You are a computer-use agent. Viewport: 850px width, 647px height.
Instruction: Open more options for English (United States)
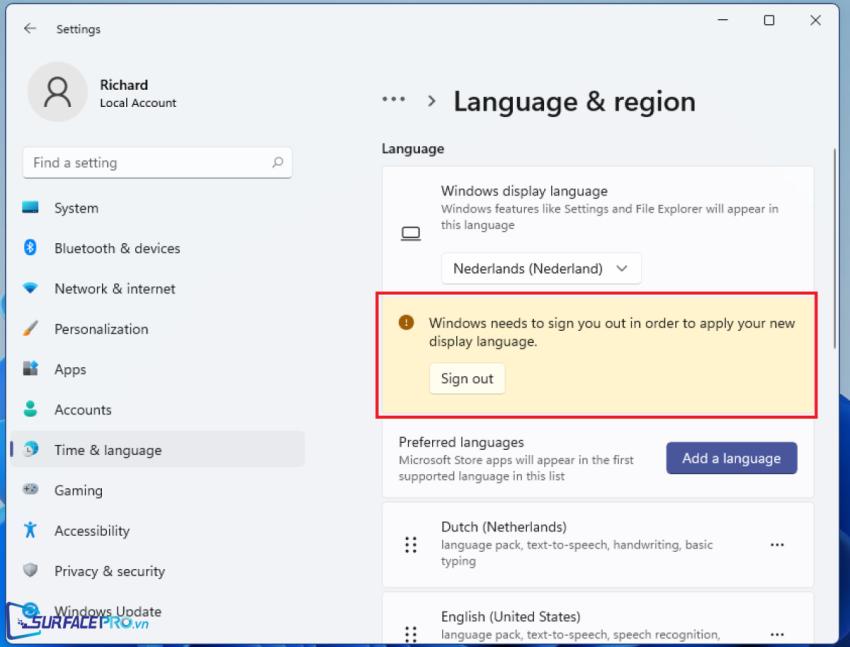[x=777, y=634]
